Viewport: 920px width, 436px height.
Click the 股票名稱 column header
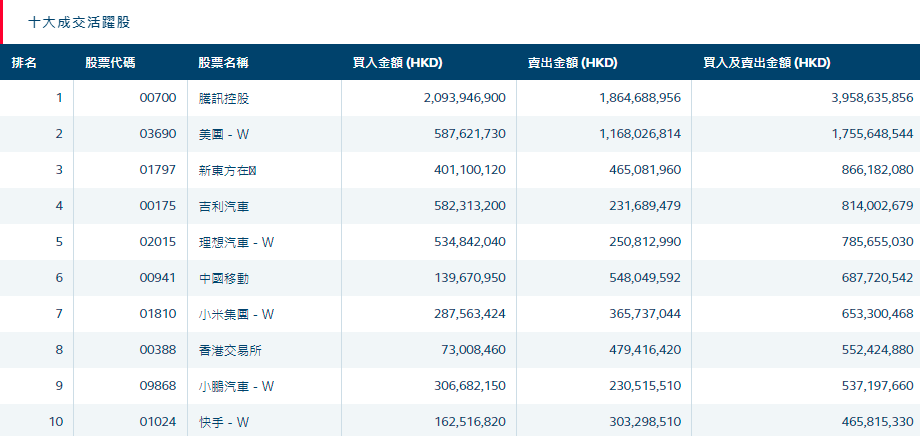pos(224,63)
